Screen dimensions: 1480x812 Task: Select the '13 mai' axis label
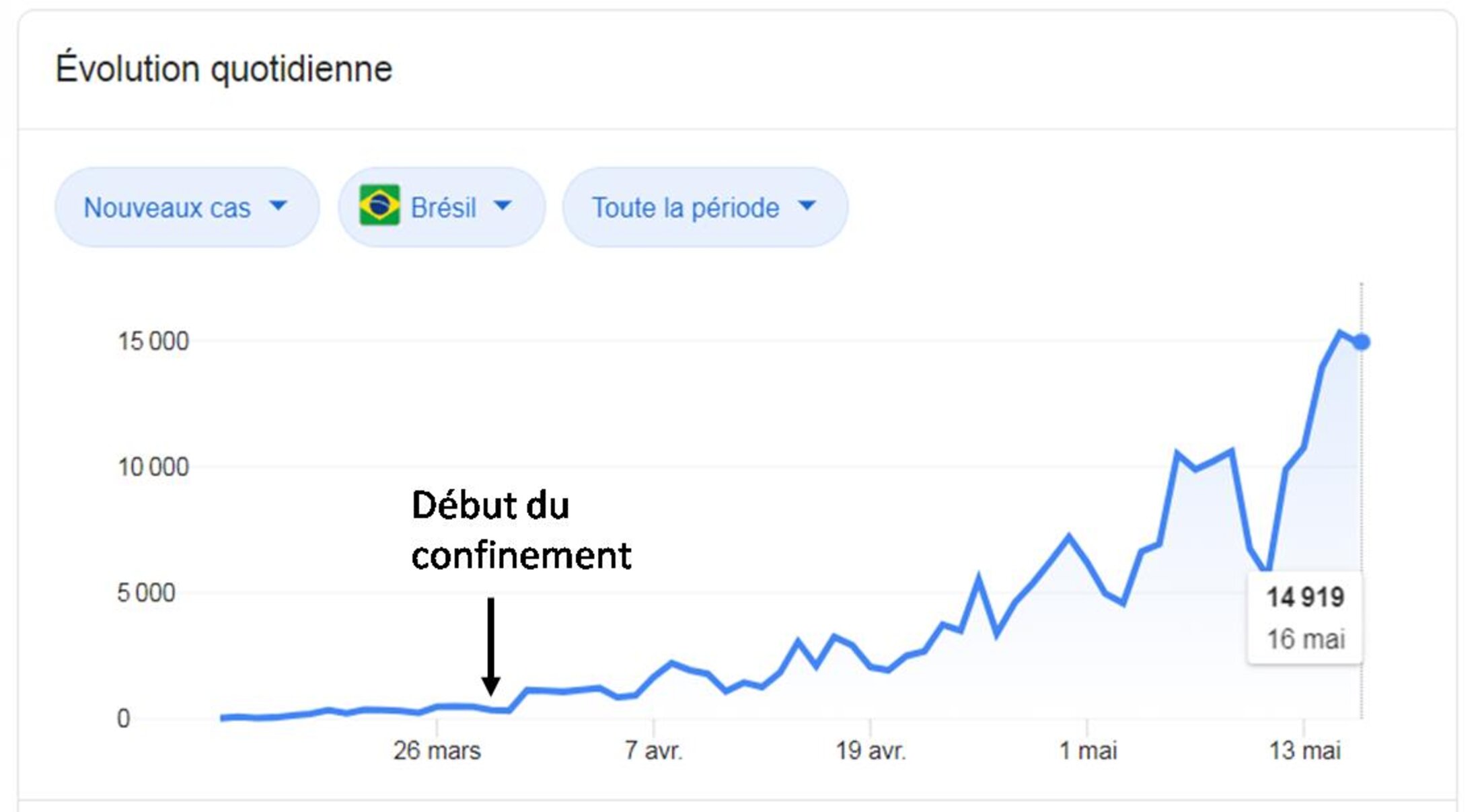tap(1304, 751)
